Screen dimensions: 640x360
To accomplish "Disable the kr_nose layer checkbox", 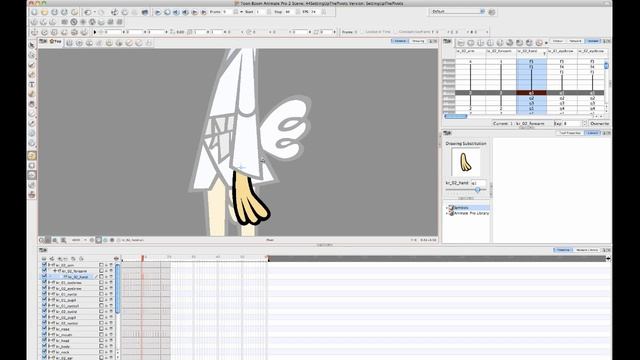I will tap(44, 328).
